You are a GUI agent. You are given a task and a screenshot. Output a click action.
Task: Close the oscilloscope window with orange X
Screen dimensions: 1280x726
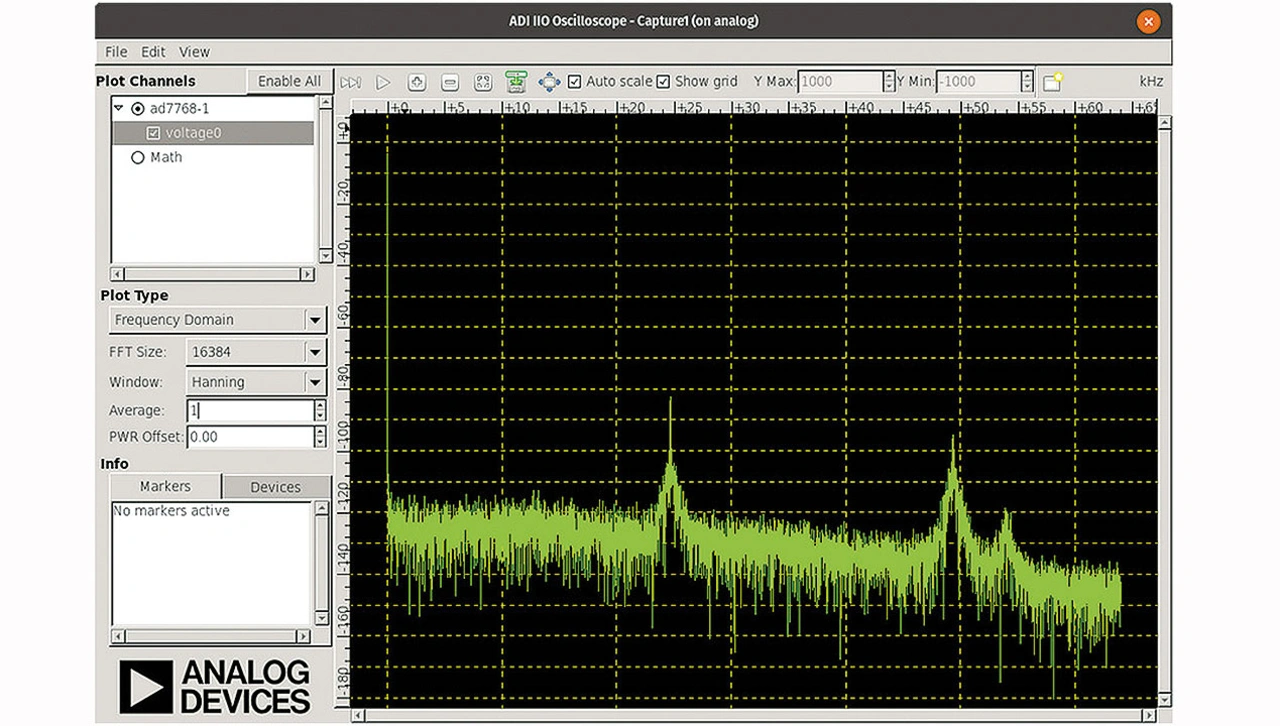1149,21
